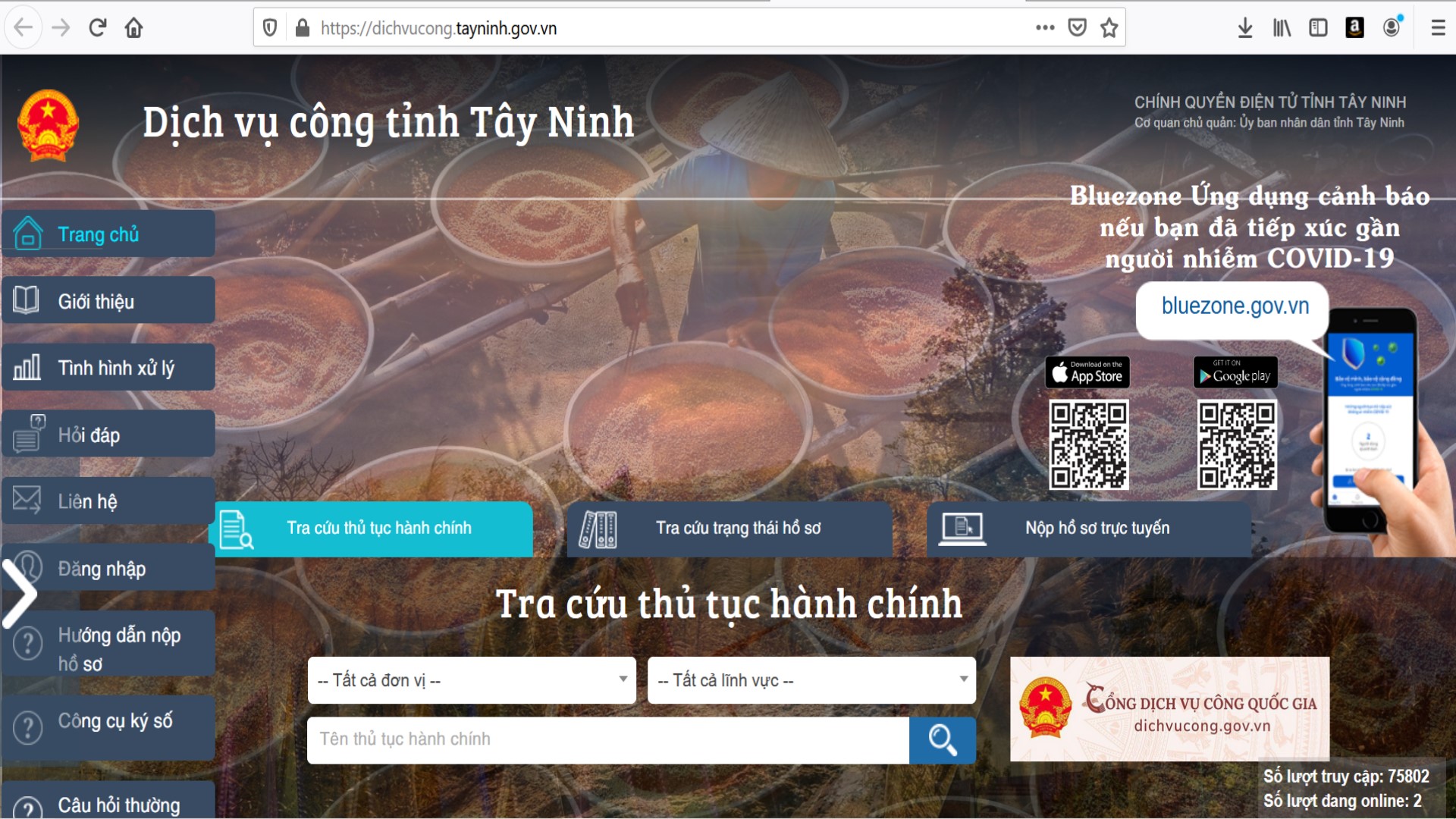This screenshot has height=819, width=1456.
Task: Click 'Đăng nhập' in sidebar
Action: tap(108, 568)
